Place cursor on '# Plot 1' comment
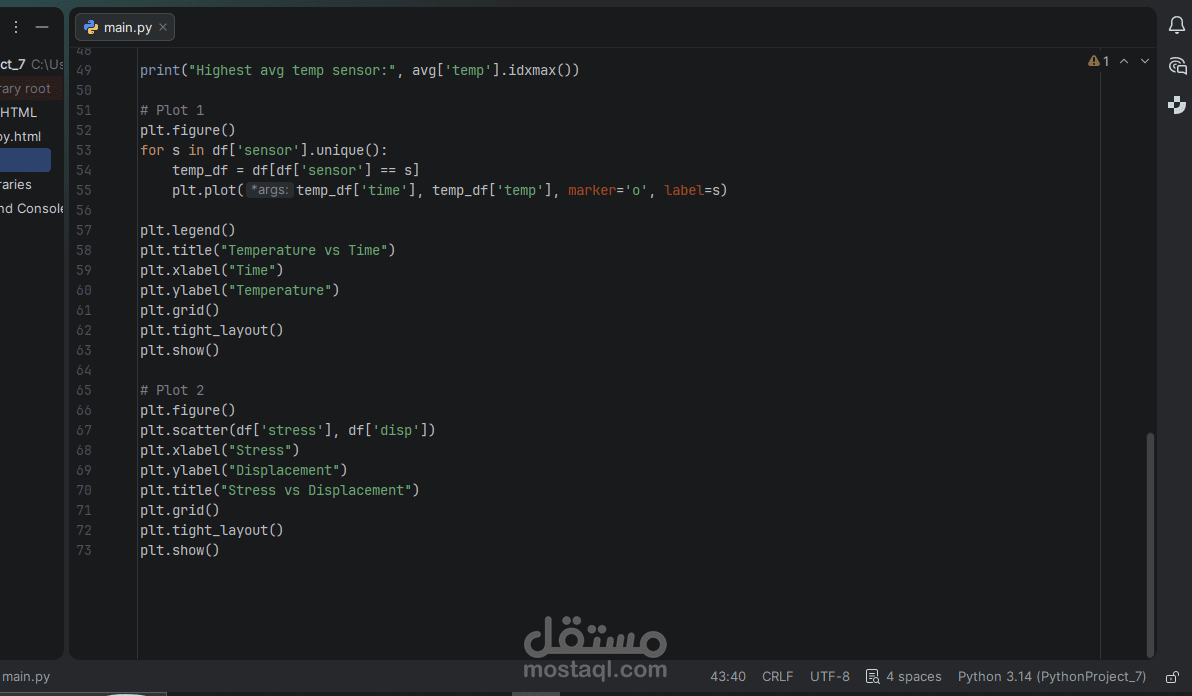Image resolution: width=1192 pixels, height=696 pixels. 172,110
